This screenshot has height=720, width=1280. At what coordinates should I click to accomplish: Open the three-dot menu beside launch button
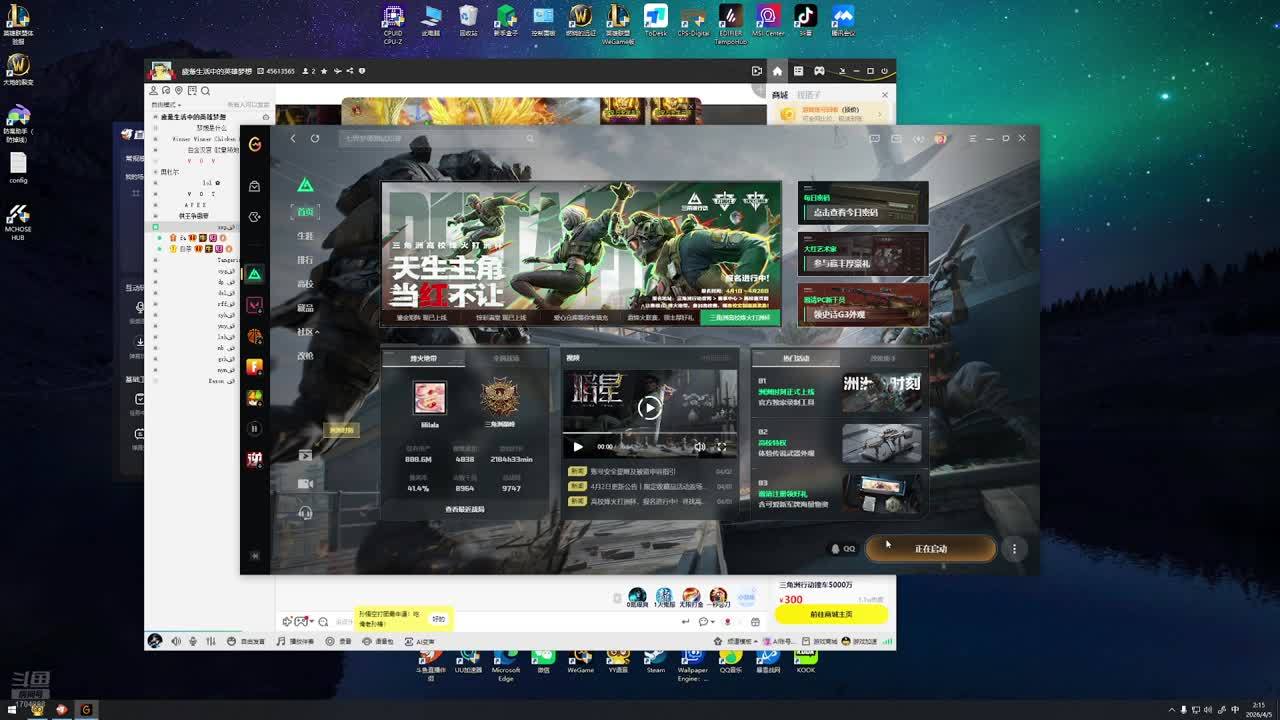point(1014,549)
